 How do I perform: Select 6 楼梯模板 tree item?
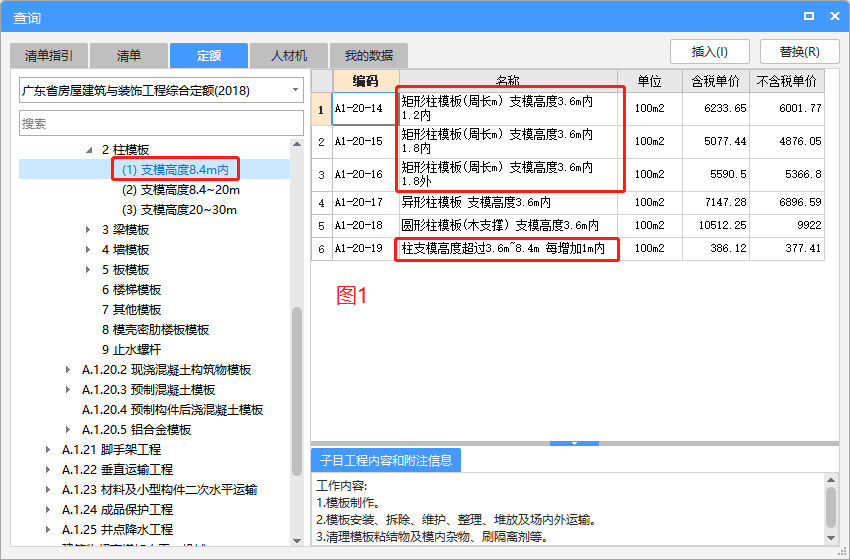pyautogui.click(x=131, y=290)
